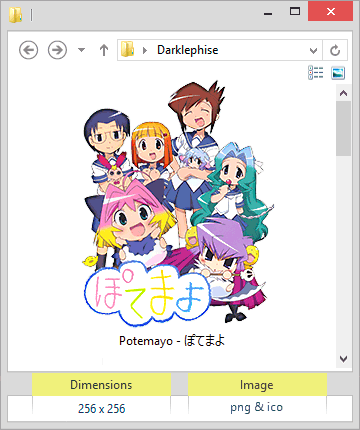Open the window system menu folder icon
This screenshot has height=430, width=360.
click(x=15, y=15)
